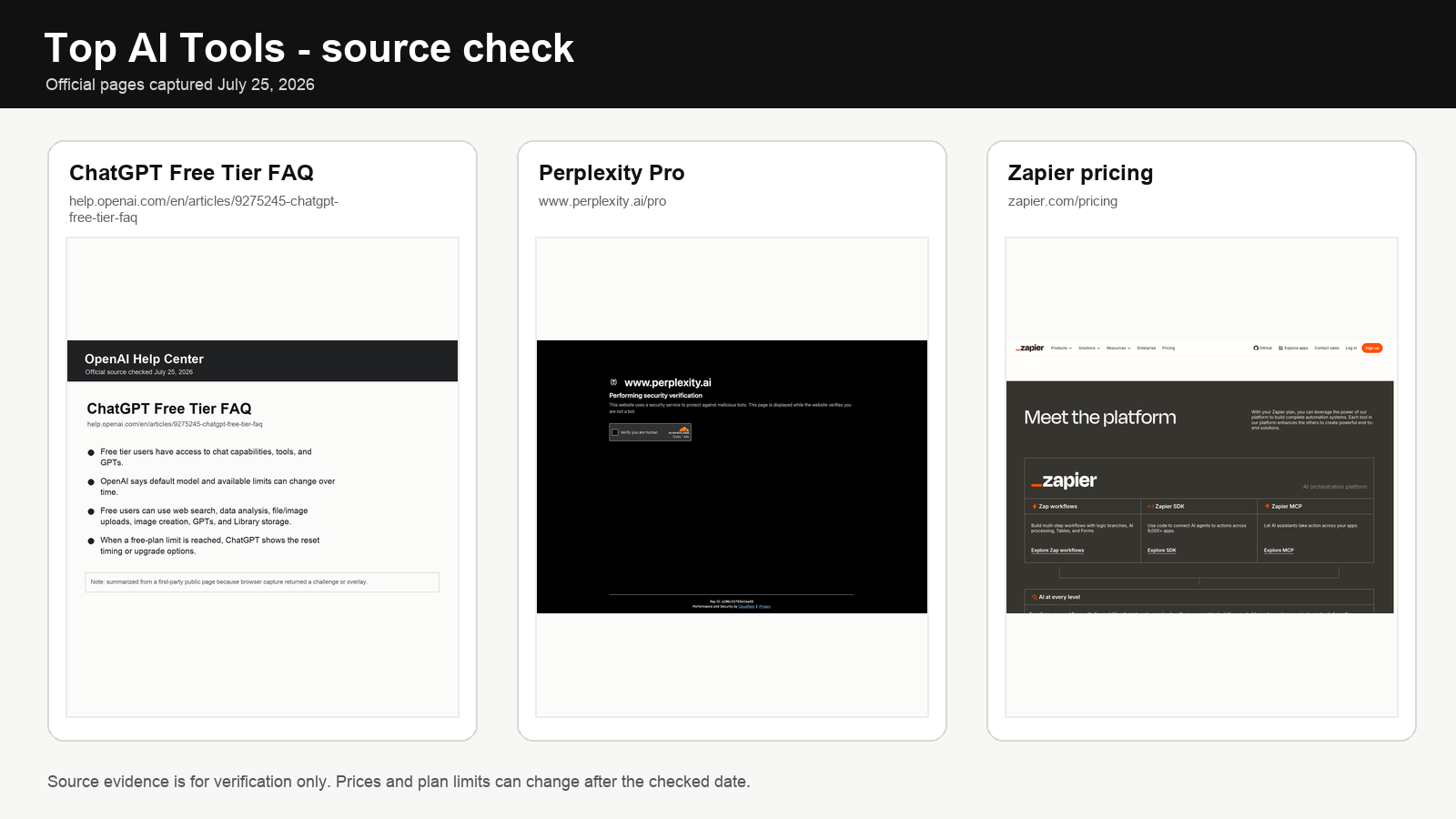The image size is (1456, 819).
Task: Click the 'Meet the platform' heading
Action: coord(1100,418)
